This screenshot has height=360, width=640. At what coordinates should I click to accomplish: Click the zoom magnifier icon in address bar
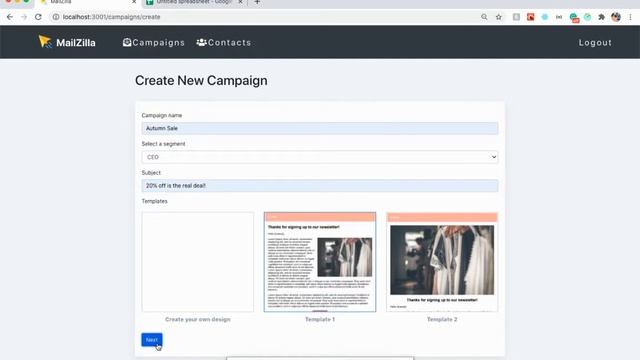coord(484,17)
